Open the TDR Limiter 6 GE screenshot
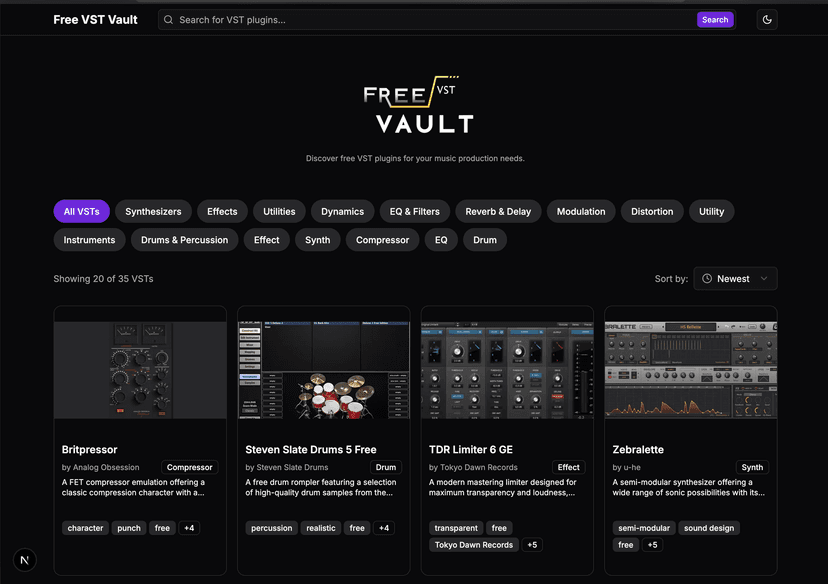The width and height of the screenshot is (828, 584). pos(507,370)
